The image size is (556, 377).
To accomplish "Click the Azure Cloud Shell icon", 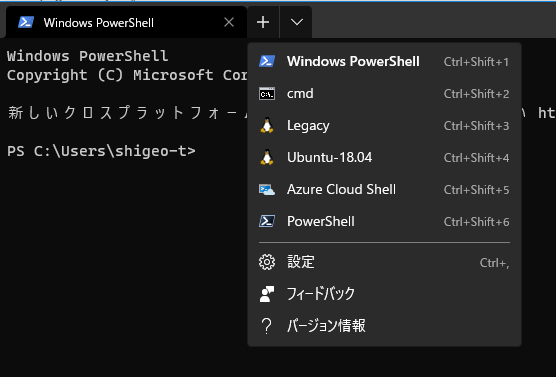I will point(267,189).
